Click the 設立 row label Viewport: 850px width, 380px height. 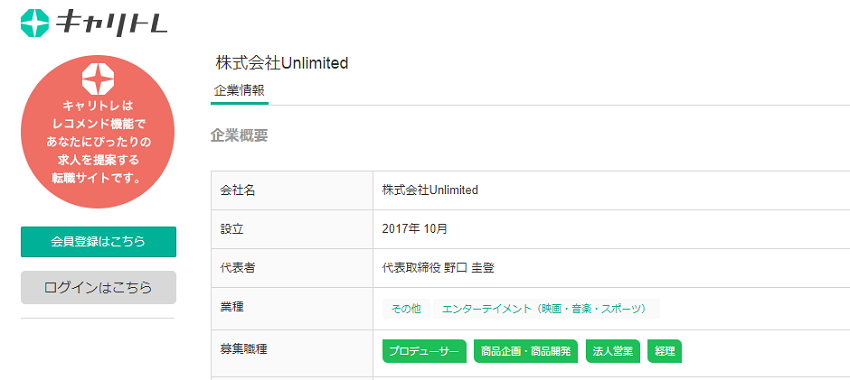(231, 229)
